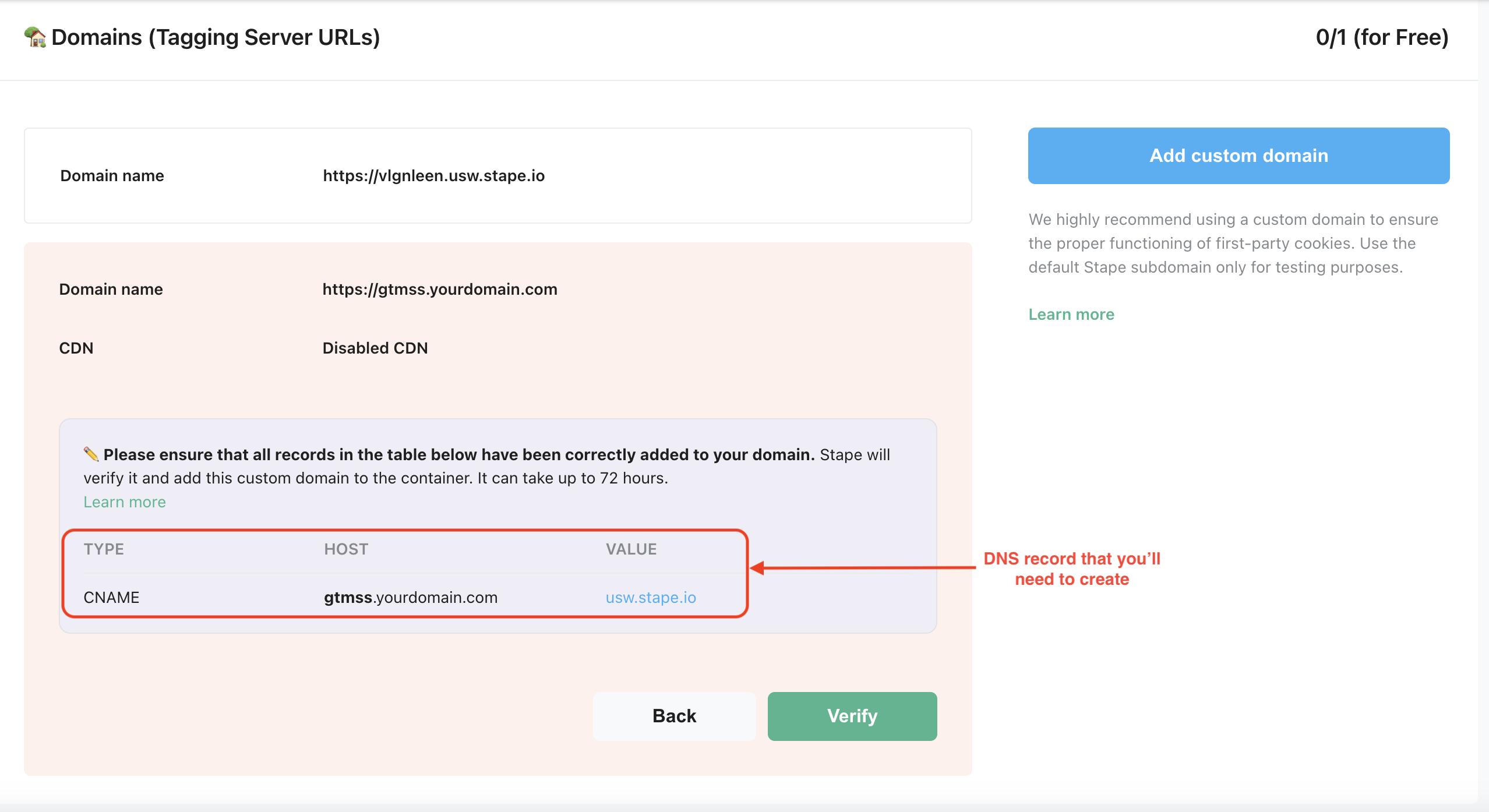Click the house icon beside Domains heading
1489x812 pixels.
(35, 37)
